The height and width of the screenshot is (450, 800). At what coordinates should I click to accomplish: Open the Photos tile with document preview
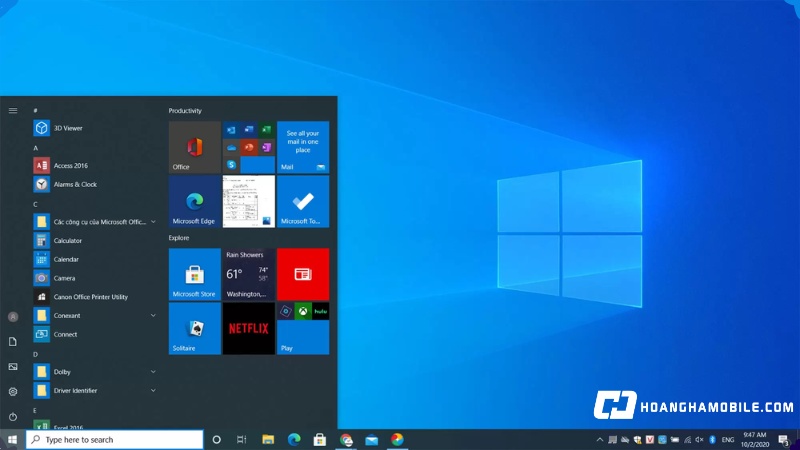tap(248, 202)
